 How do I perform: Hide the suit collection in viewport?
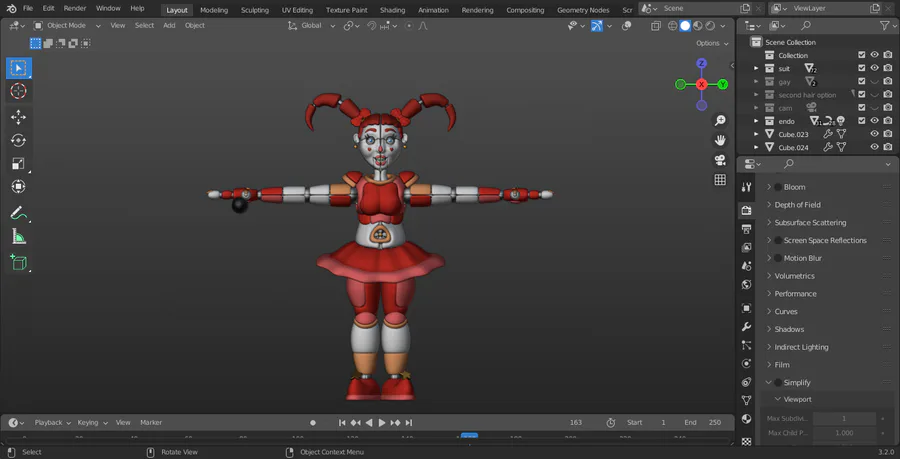point(874,68)
